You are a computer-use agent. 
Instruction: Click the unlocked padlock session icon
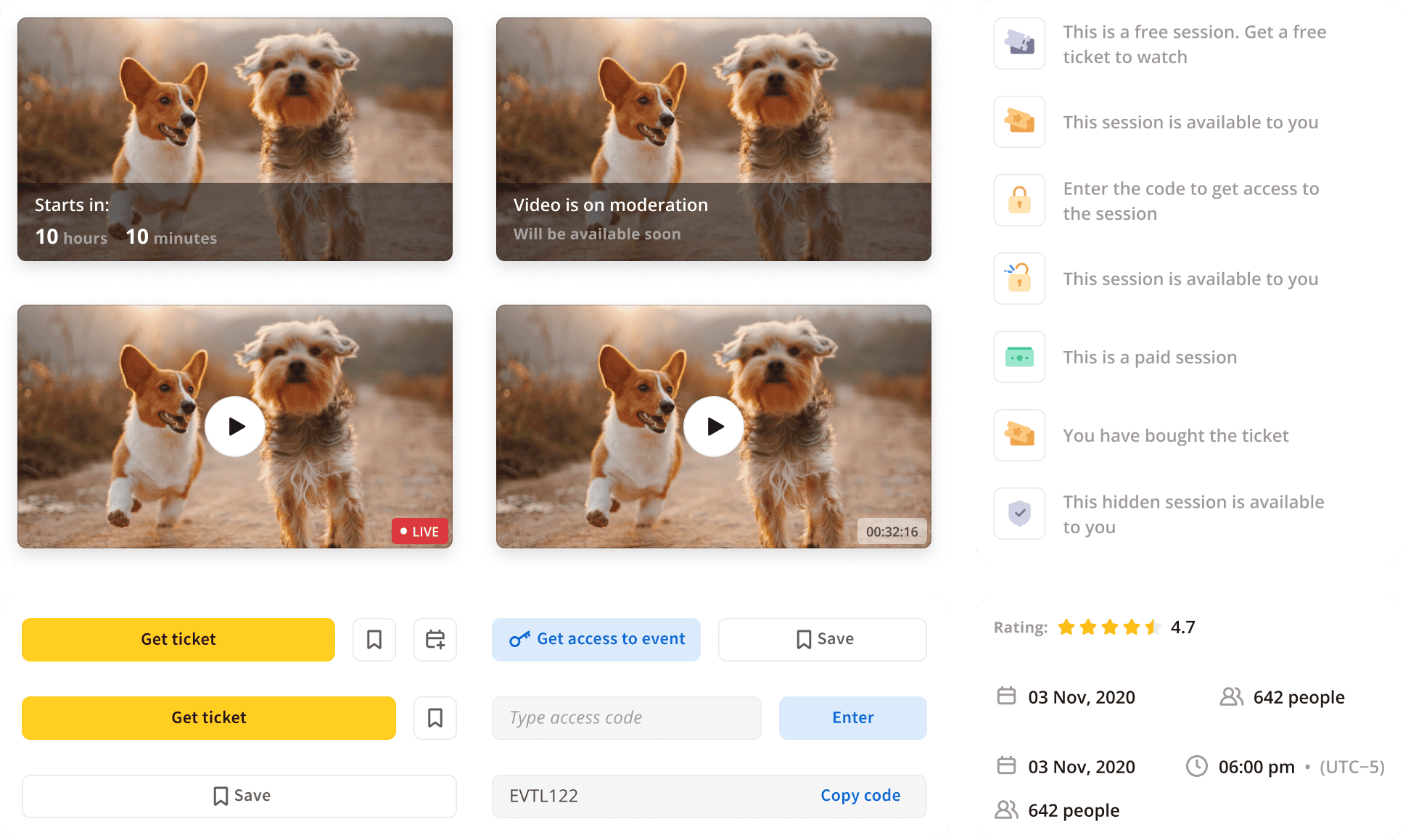pyautogui.click(x=1019, y=279)
